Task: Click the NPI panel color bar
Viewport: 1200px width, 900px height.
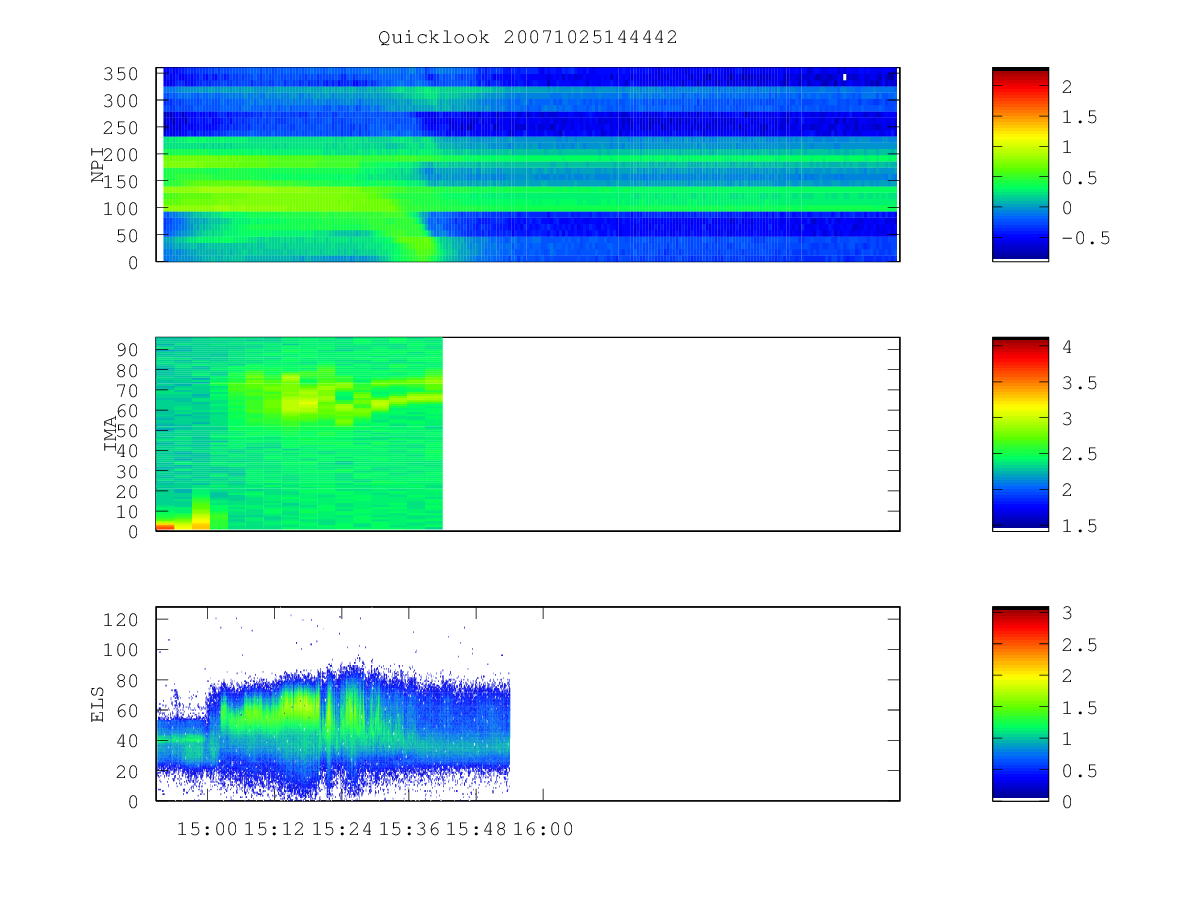Action: tap(1020, 164)
